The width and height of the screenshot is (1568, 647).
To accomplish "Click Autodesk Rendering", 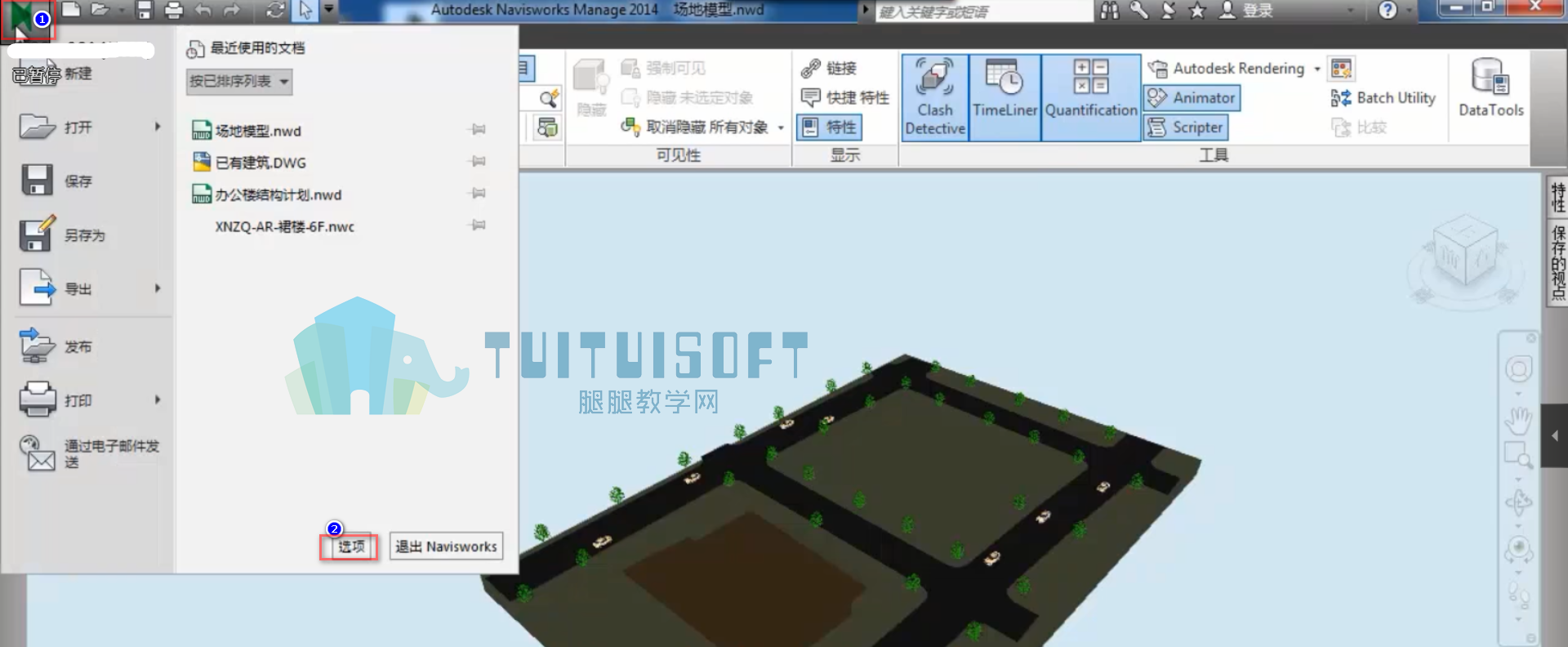I will click(x=1226, y=69).
